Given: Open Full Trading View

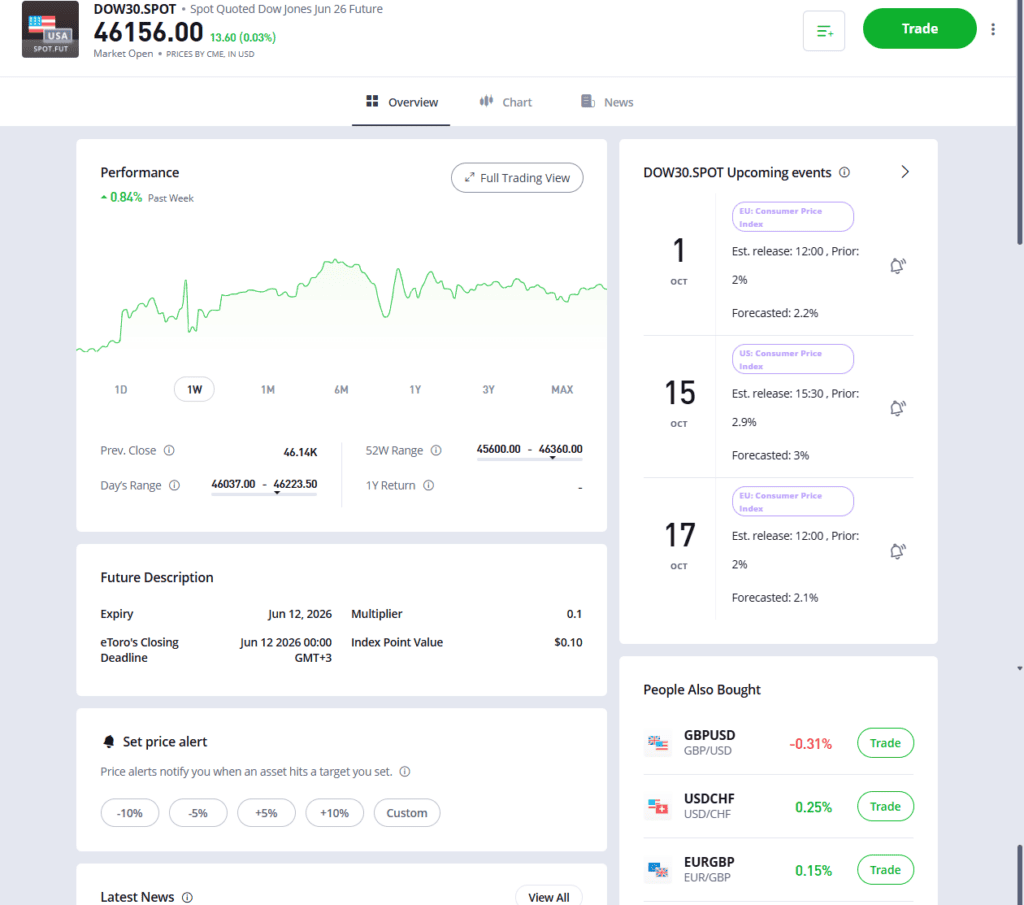Looking at the screenshot, I should tap(517, 178).
